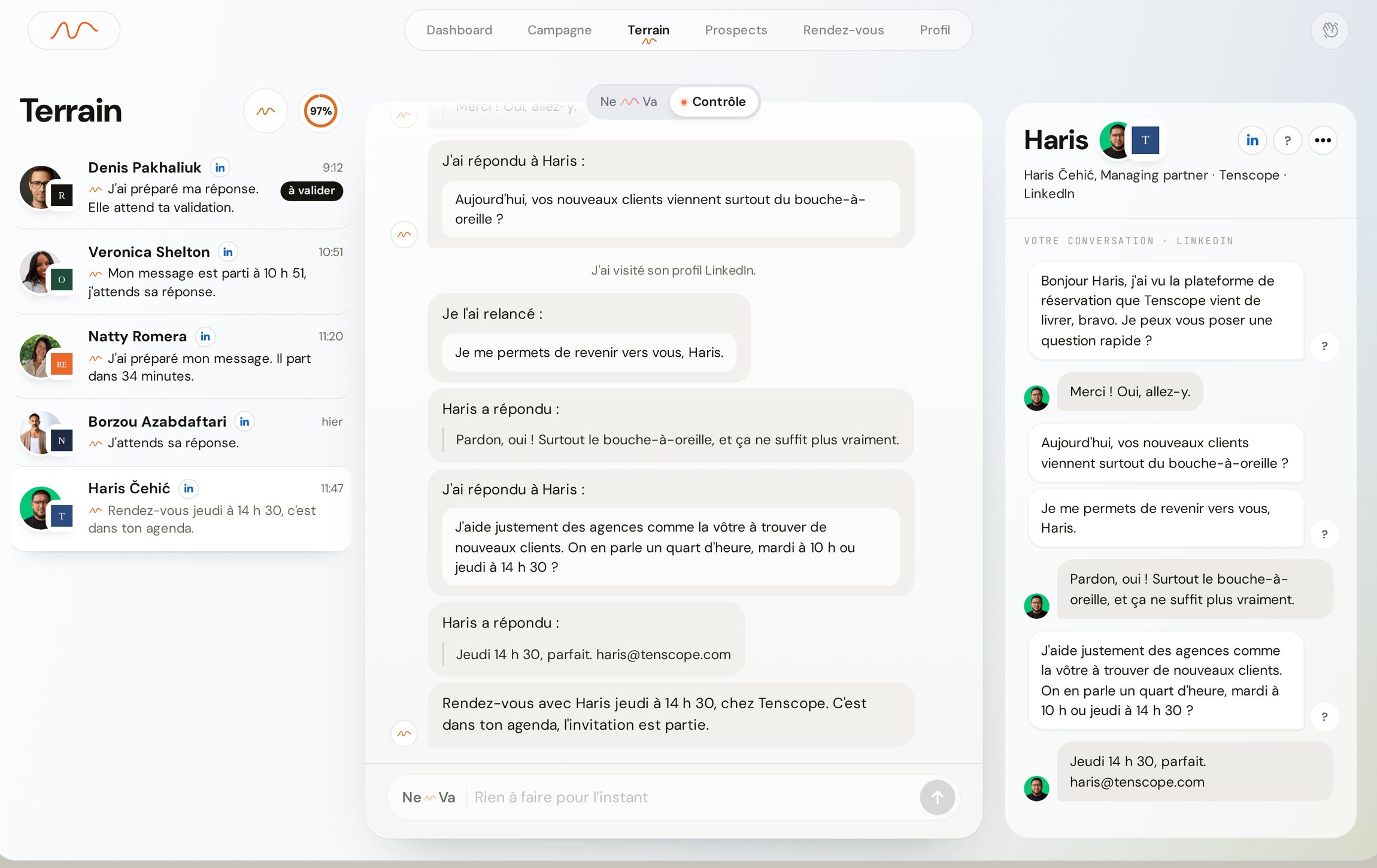Select the Natty Romera conversation

click(181, 356)
